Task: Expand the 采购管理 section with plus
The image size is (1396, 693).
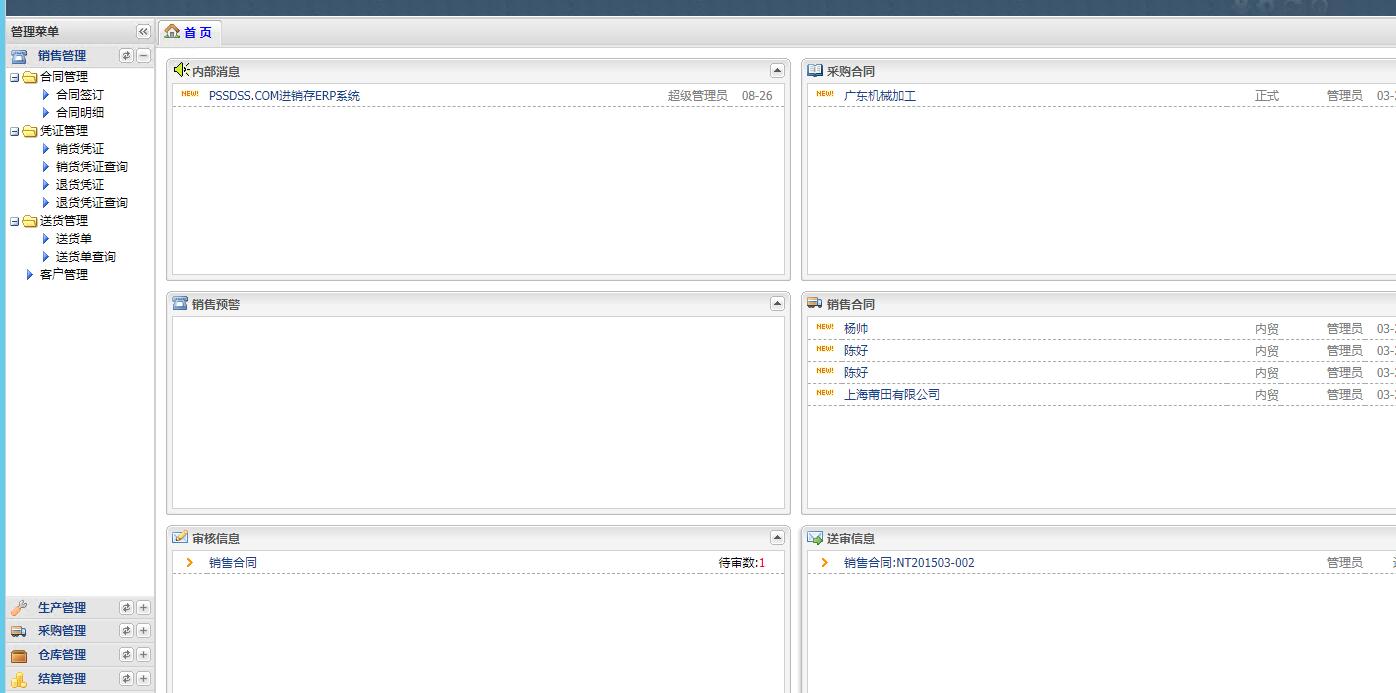Action: click(x=144, y=631)
